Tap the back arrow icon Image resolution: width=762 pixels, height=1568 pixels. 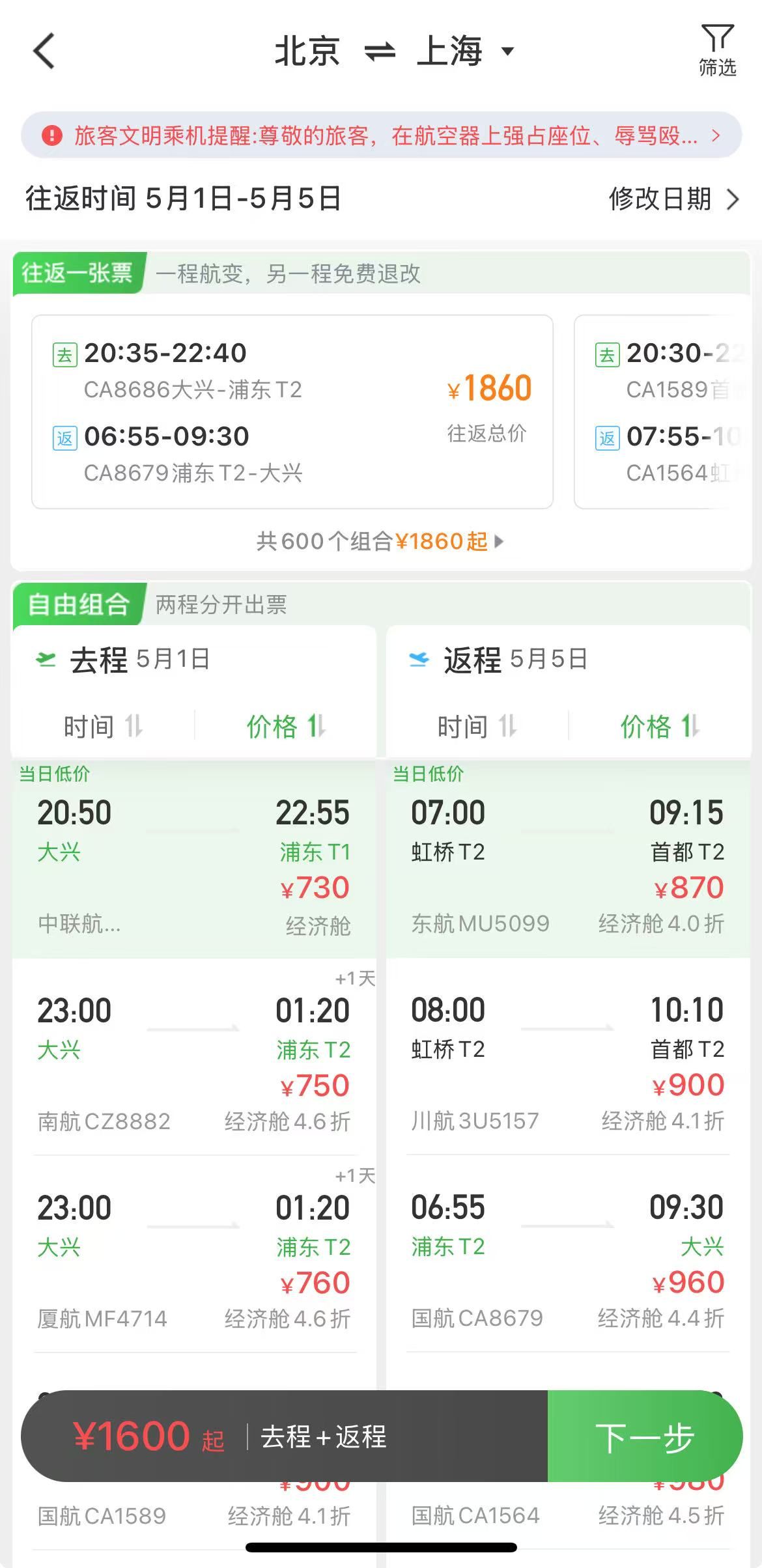coord(44,51)
